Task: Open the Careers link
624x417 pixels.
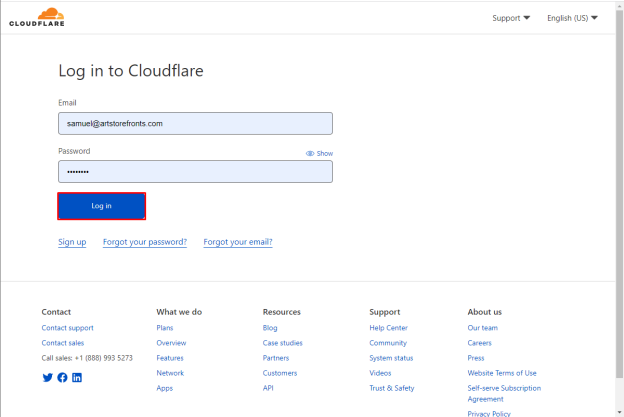Action: tap(480, 343)
